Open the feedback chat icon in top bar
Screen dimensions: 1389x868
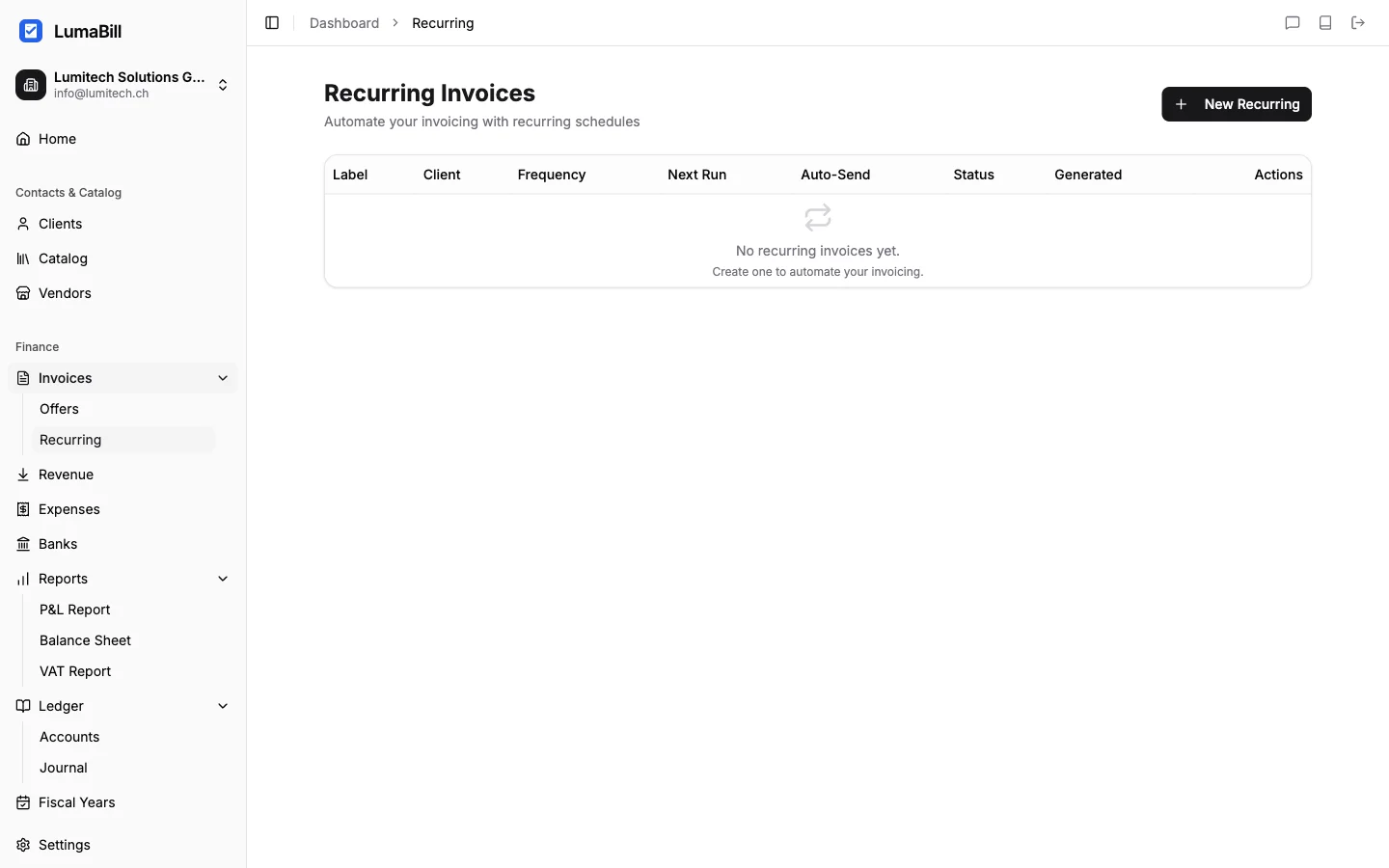[1293, 23]
